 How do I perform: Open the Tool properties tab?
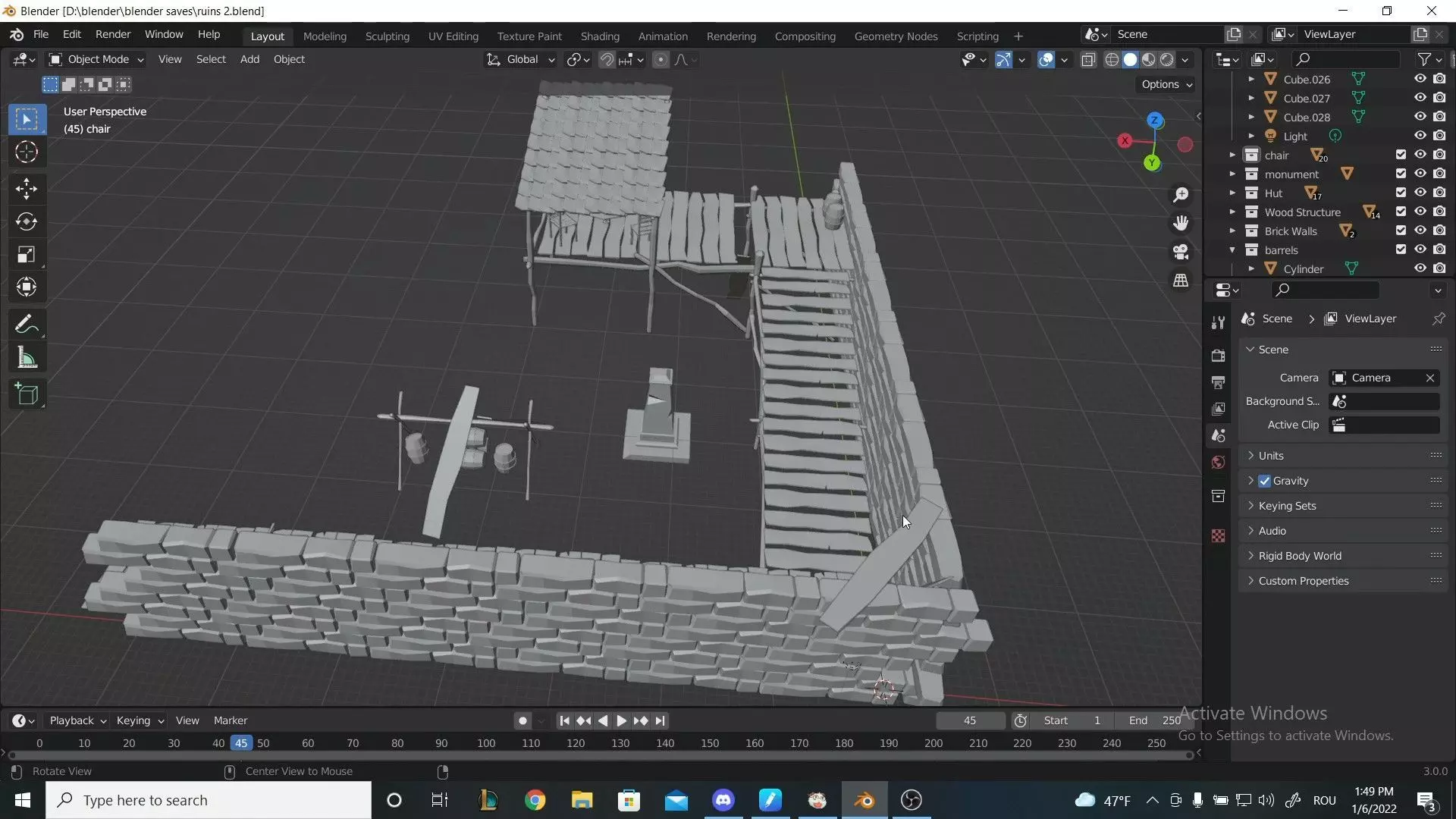pos(1218,323)
